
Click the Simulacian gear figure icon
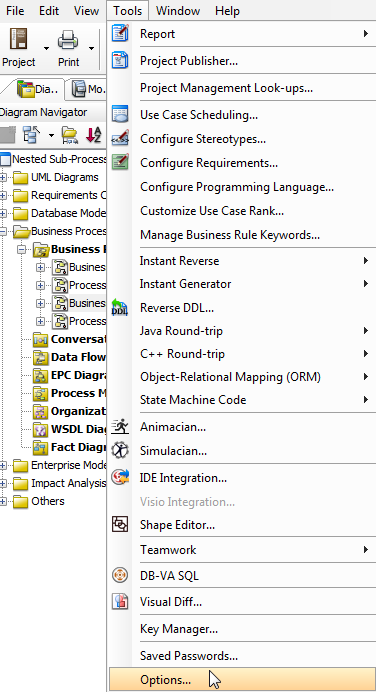click(120, 451)
